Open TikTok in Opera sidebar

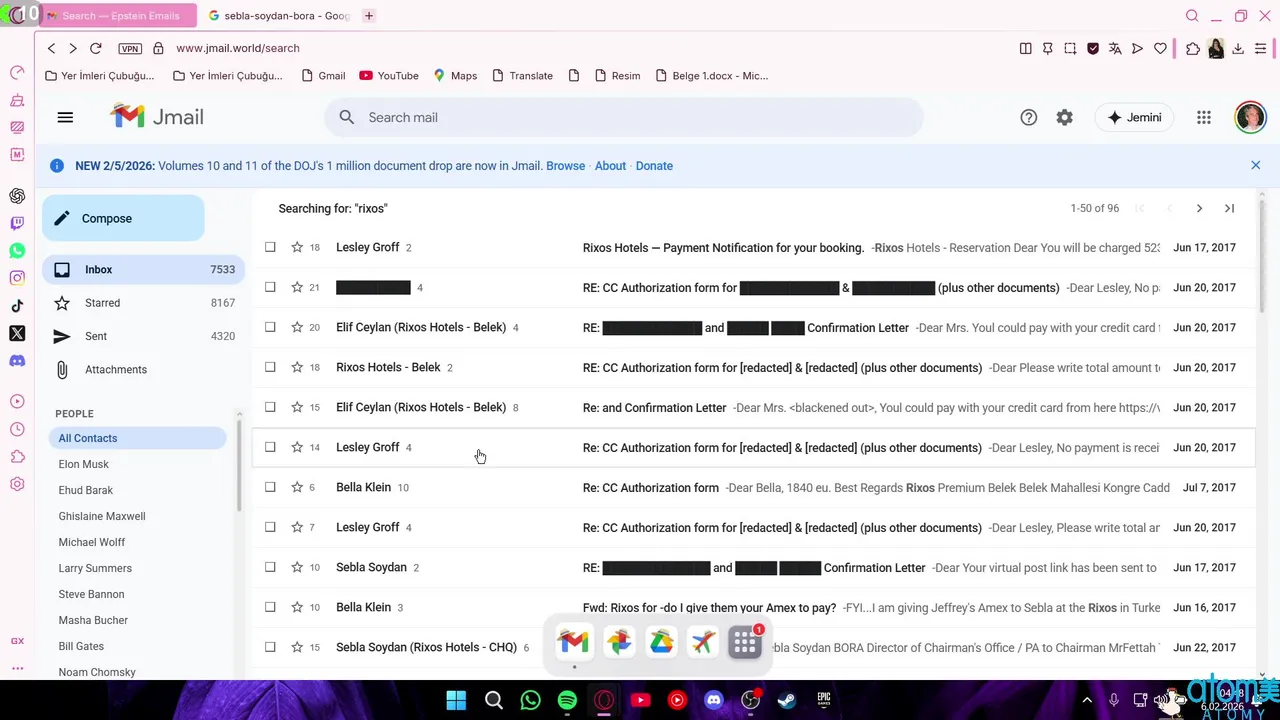(17, 306)
